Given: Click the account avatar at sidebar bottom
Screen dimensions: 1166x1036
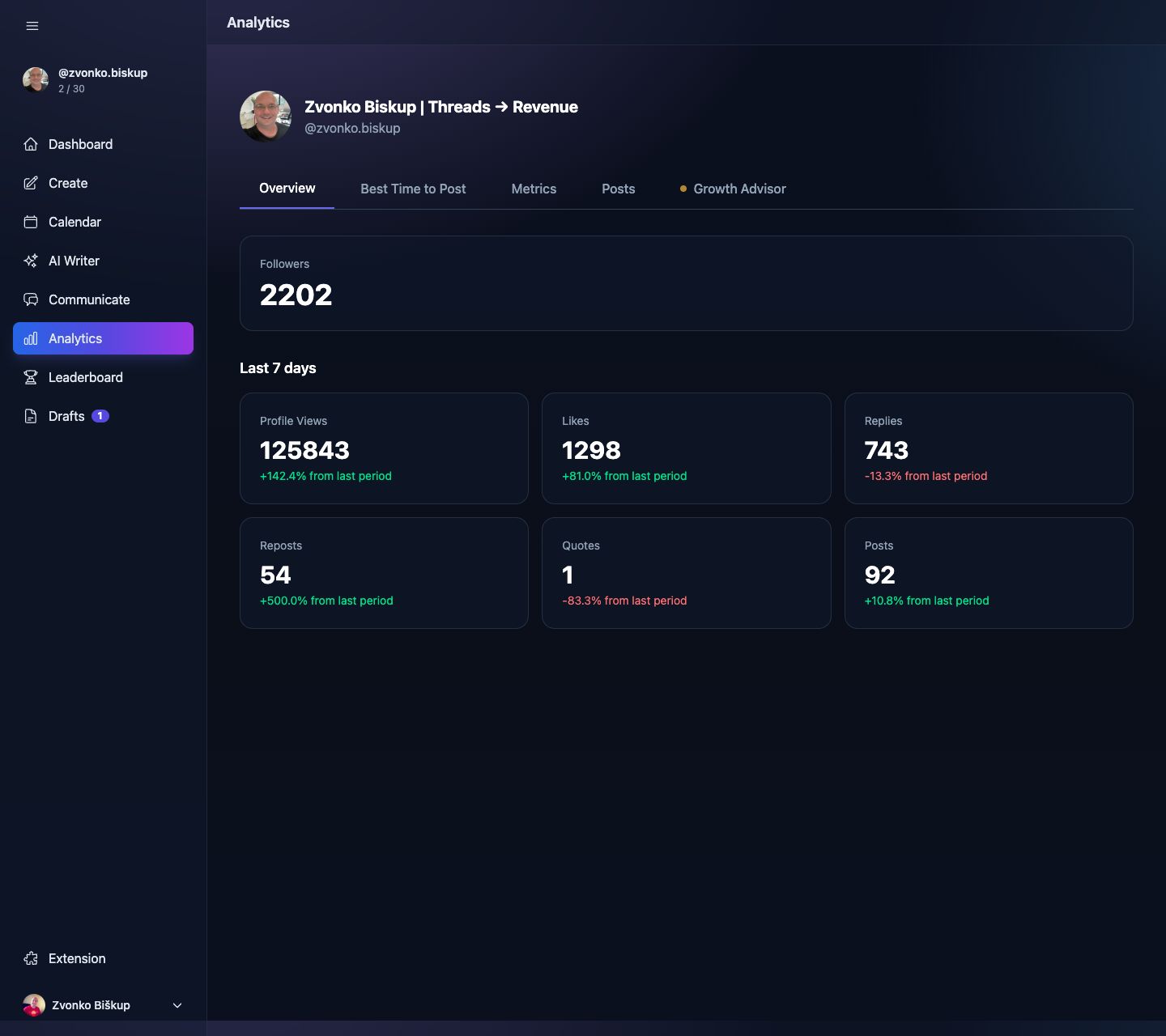Looking at the screenshot, I should [34, 1005].
